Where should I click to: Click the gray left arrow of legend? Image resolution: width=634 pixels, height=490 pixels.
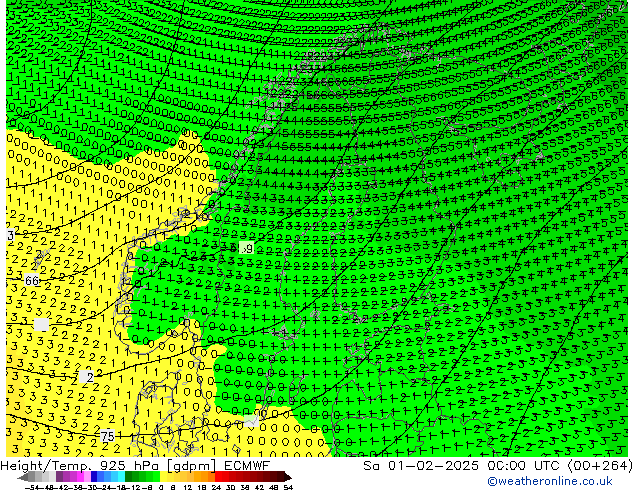coord(23,477)
